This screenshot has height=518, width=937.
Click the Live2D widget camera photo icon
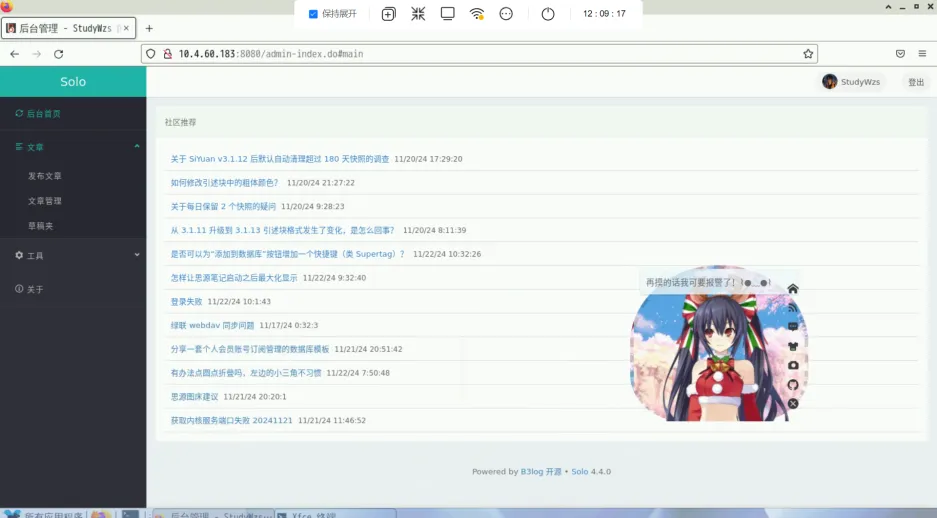coord(793,365)
